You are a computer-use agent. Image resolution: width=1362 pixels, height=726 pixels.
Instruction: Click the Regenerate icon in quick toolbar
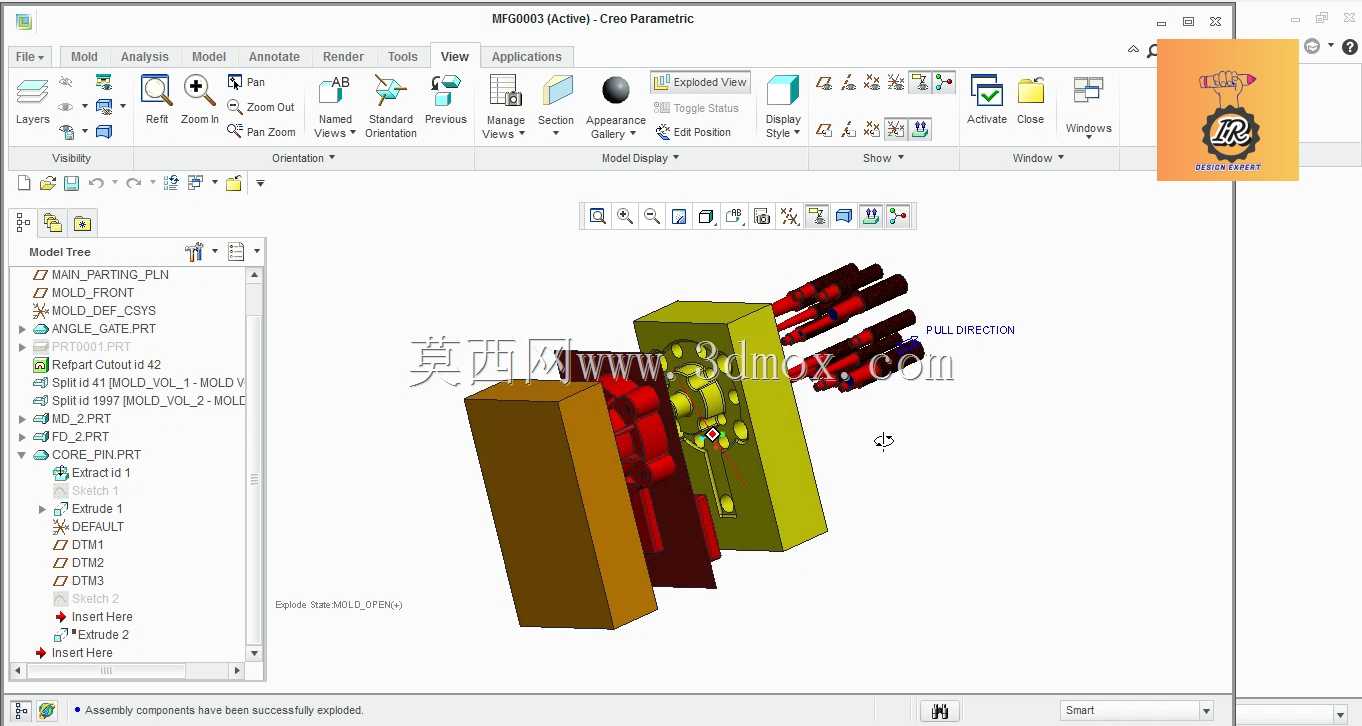(x=171, y=183)
